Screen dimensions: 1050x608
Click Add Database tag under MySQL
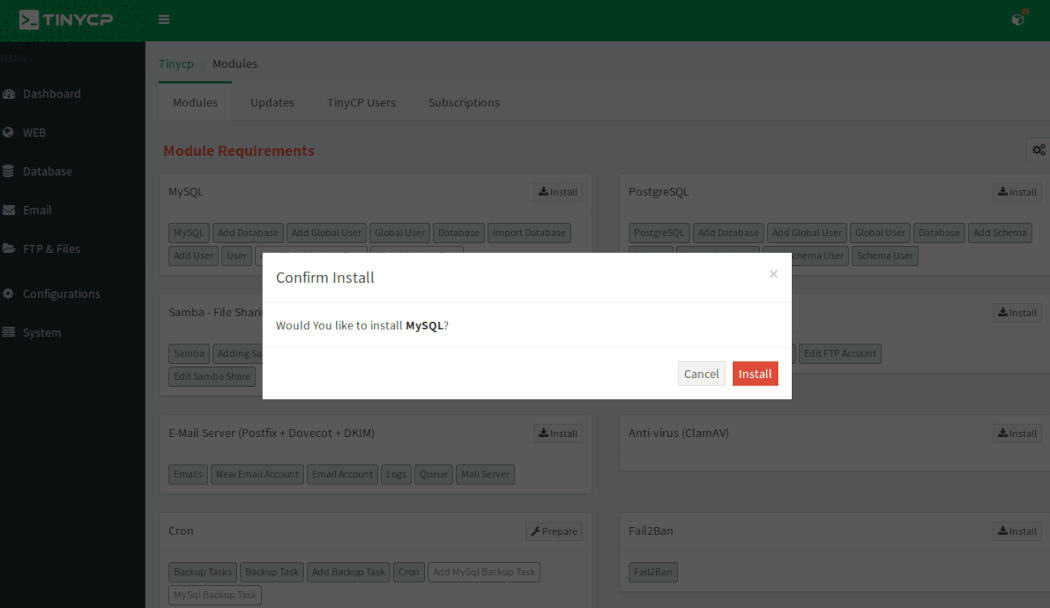[x=248, y=233]
